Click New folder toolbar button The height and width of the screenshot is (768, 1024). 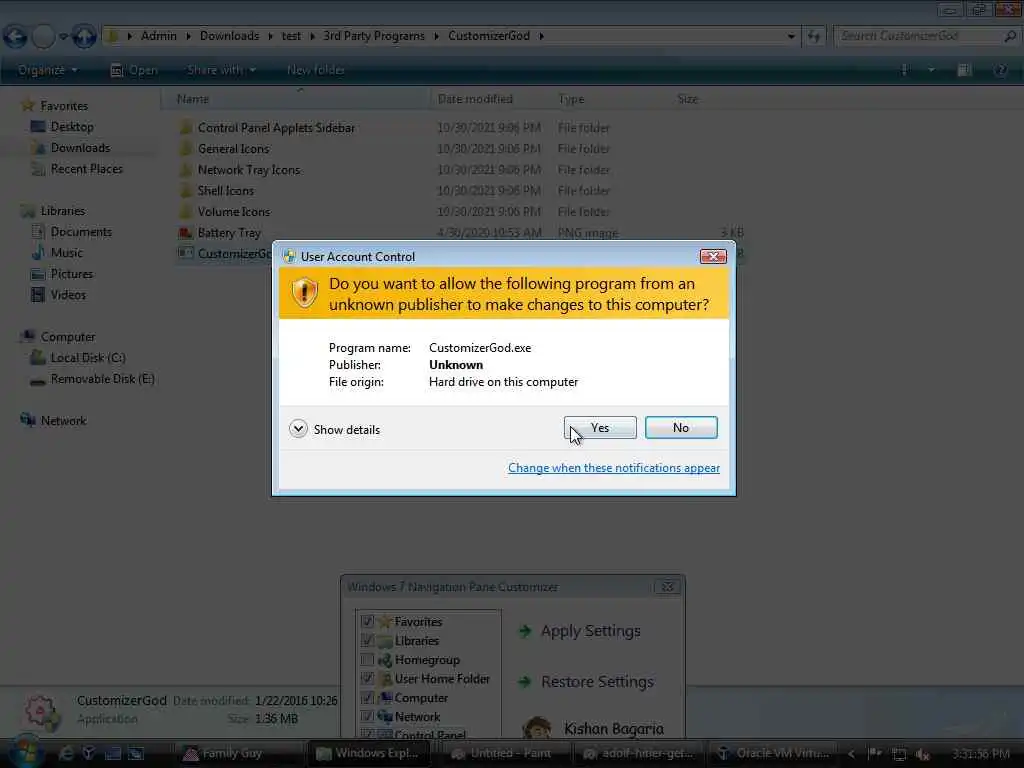(315, 70)
